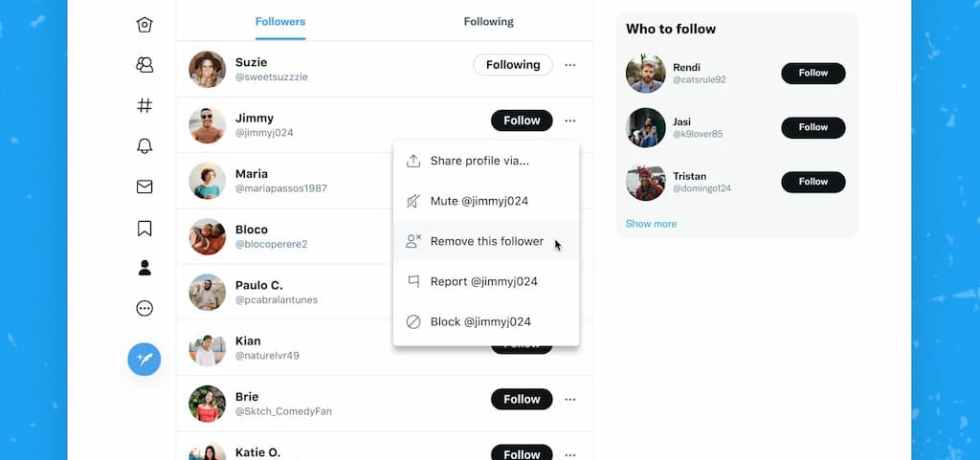Open the Notifications bell icon
Screen dimensions: 980x460
tap(144, 146)
